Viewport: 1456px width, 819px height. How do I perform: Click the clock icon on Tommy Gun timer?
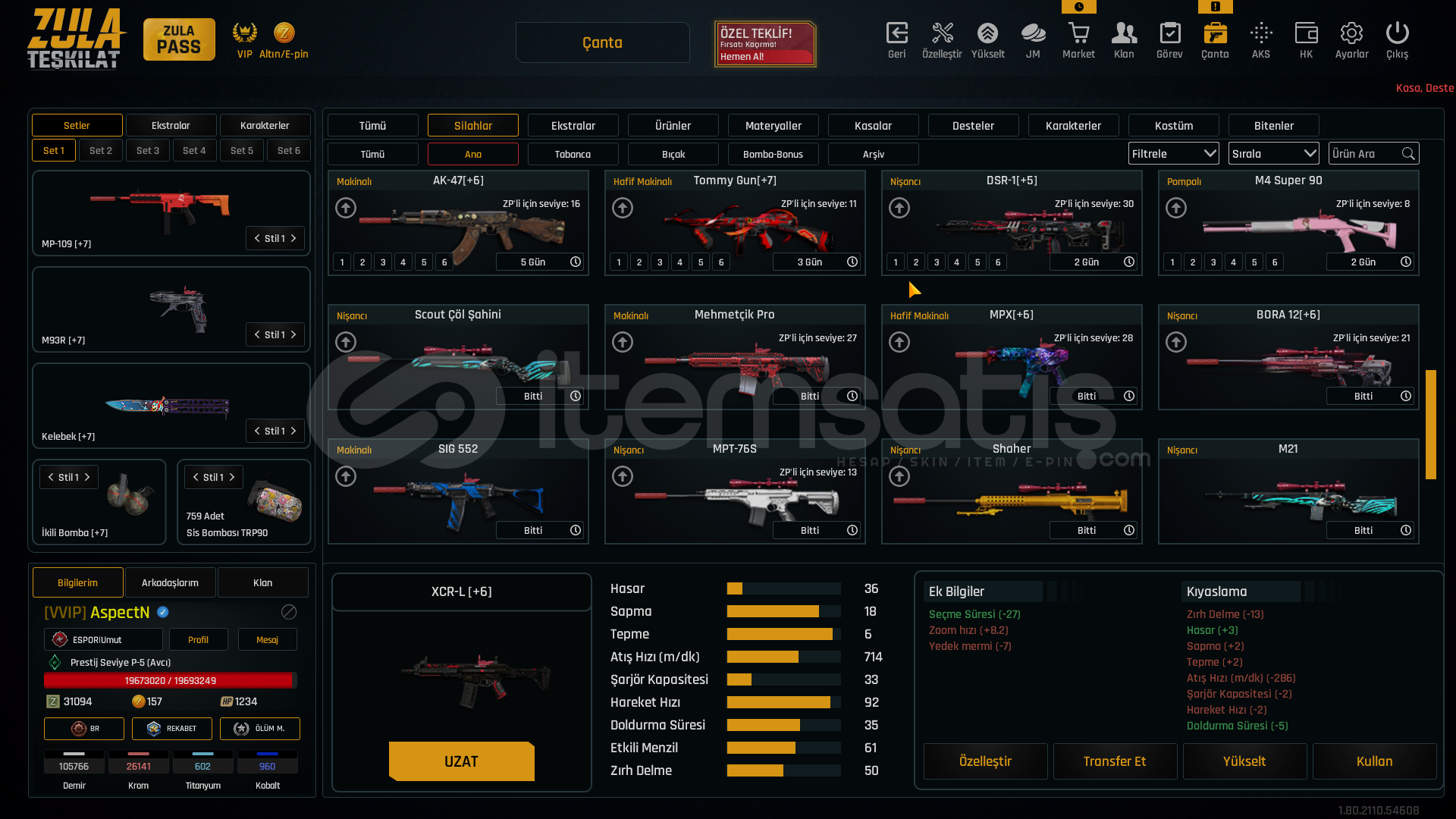[852, 262]
